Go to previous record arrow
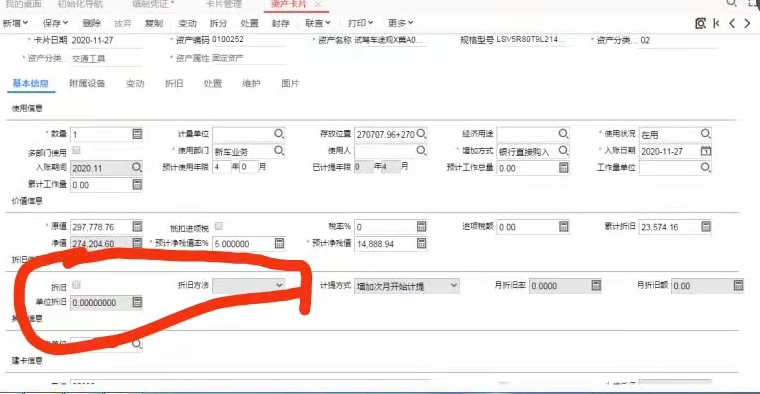 click(x=732, y=23)
